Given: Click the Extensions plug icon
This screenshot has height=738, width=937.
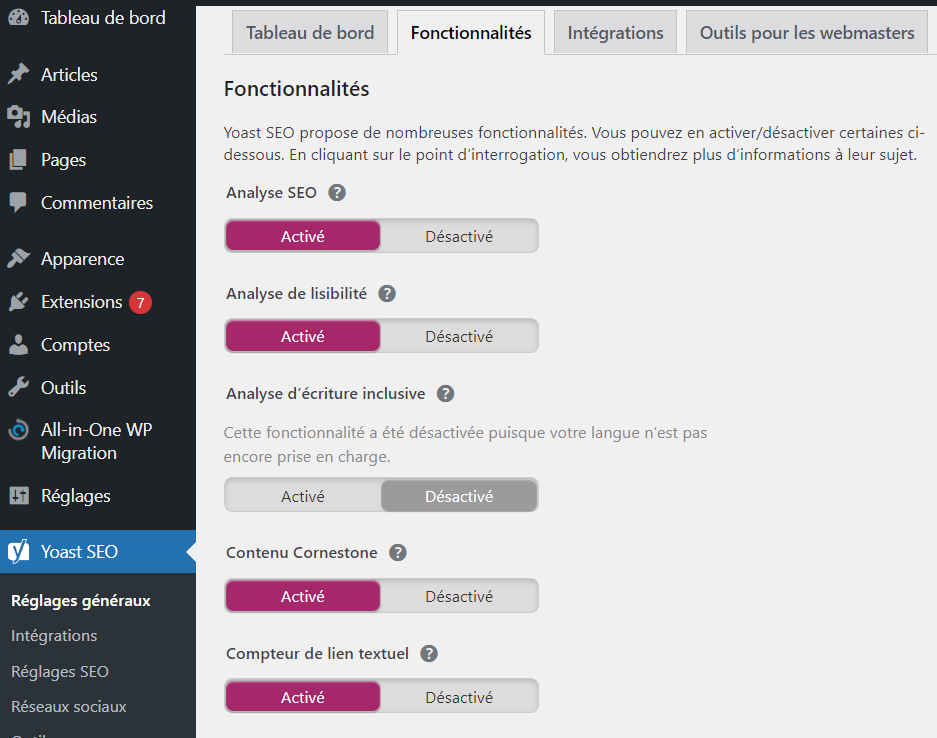Looking at the screenshot, I should point(18,302).
